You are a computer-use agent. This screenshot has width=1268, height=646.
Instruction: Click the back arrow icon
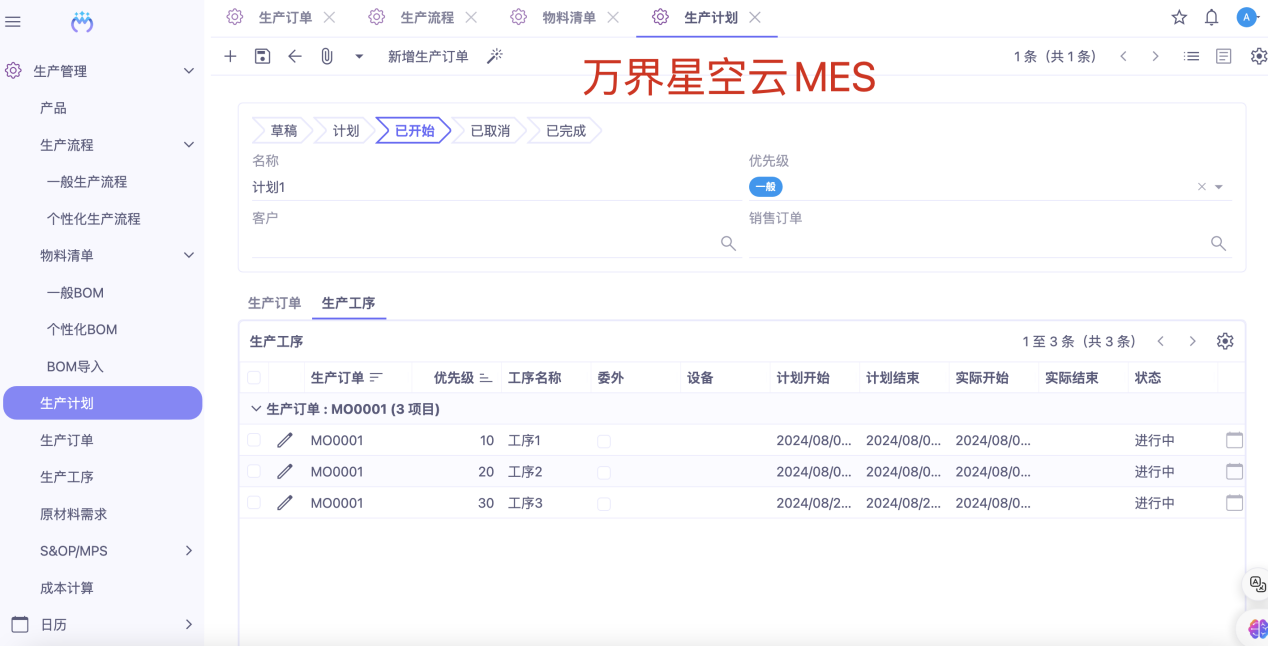pos(294,56)
